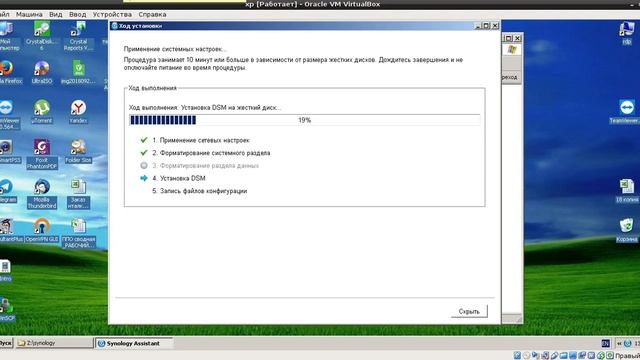This screenshot has height=360, width=640.
Task: Launch Yandex browser from the desktop
Action: point(78,112)
